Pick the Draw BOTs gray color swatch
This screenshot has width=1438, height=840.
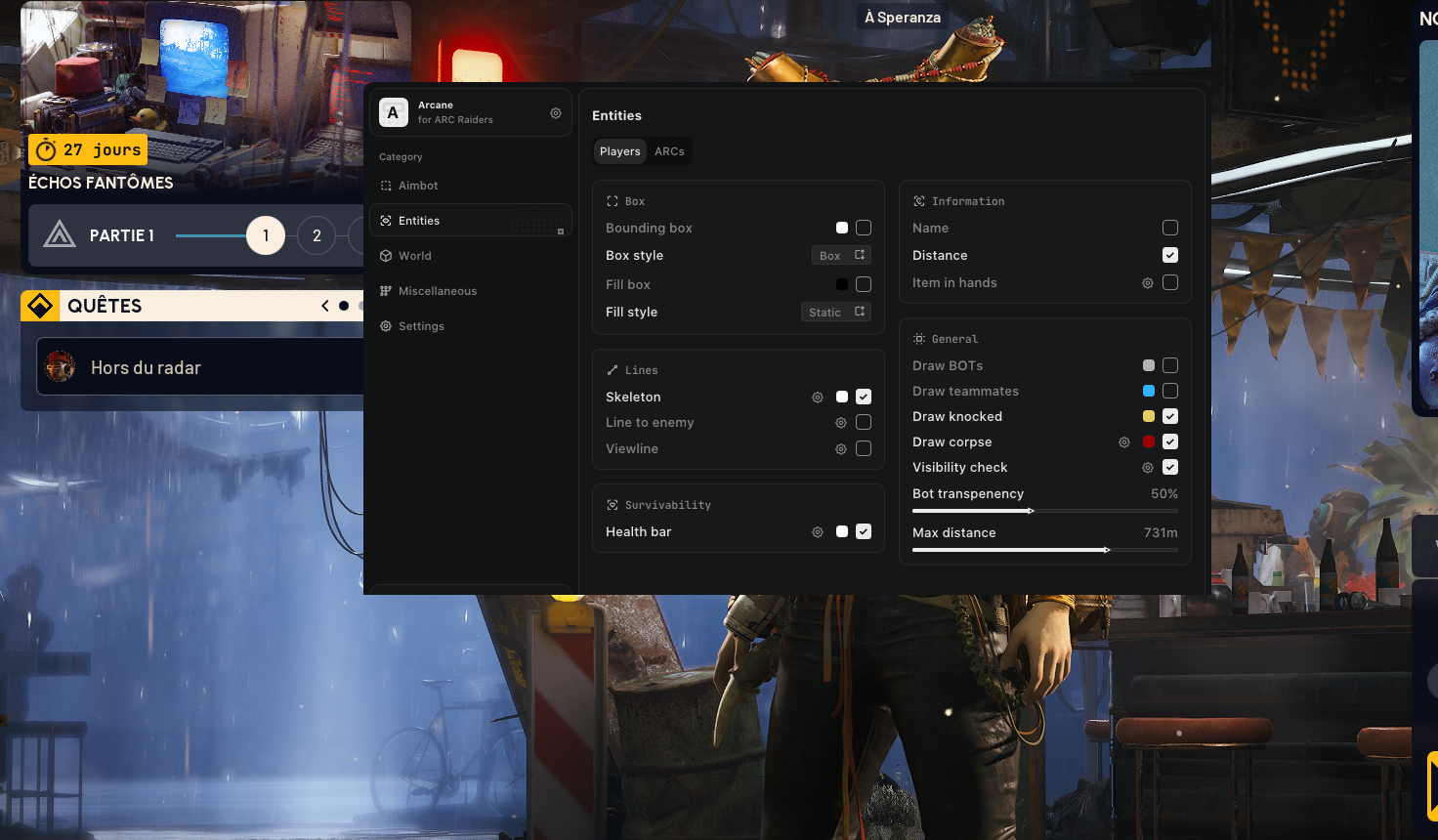pos(1149,365)
